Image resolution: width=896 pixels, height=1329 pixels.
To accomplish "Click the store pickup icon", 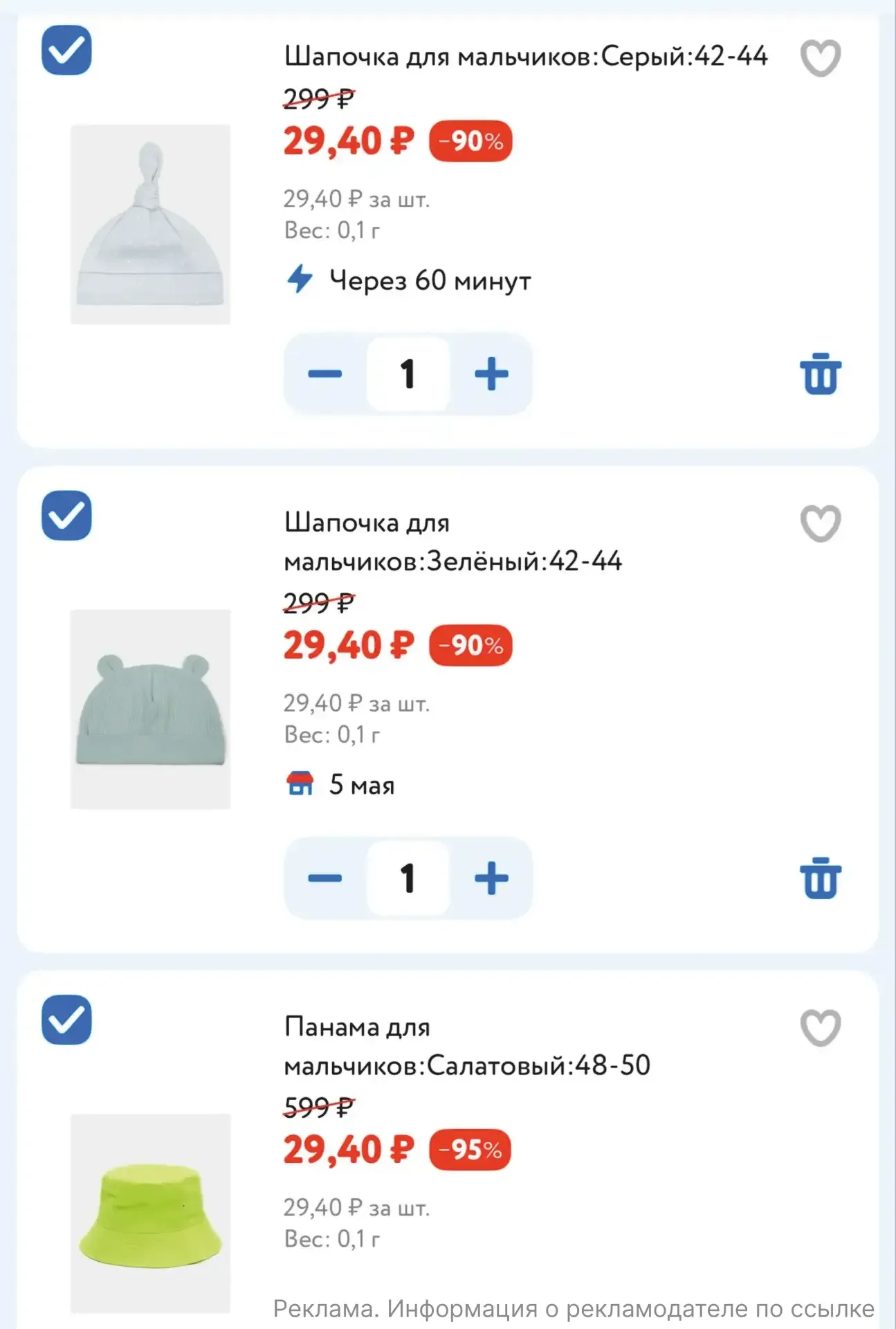I will 300,784.
